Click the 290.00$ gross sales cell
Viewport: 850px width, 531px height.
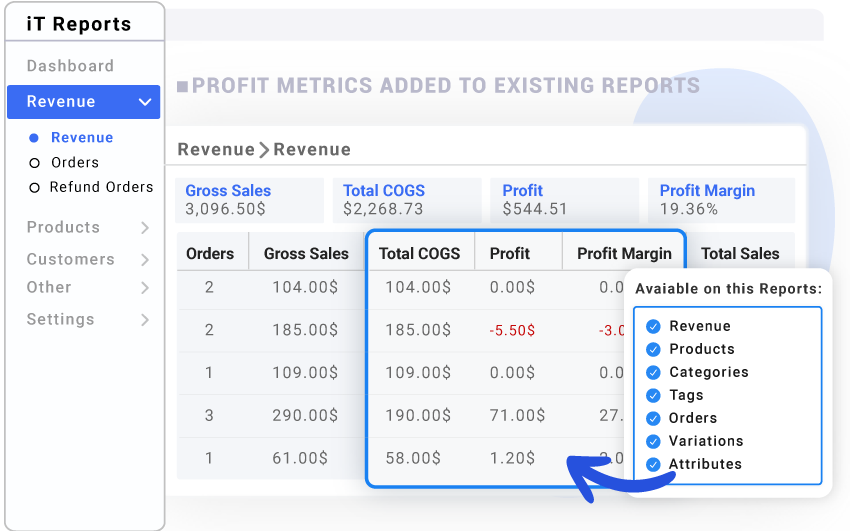tap(305, 416)
